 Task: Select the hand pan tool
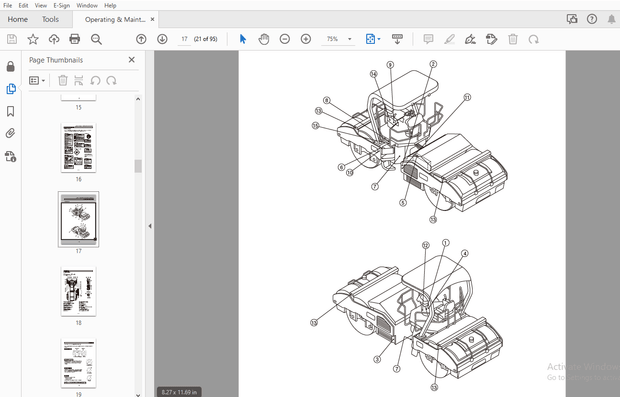(x=264, y=39)
